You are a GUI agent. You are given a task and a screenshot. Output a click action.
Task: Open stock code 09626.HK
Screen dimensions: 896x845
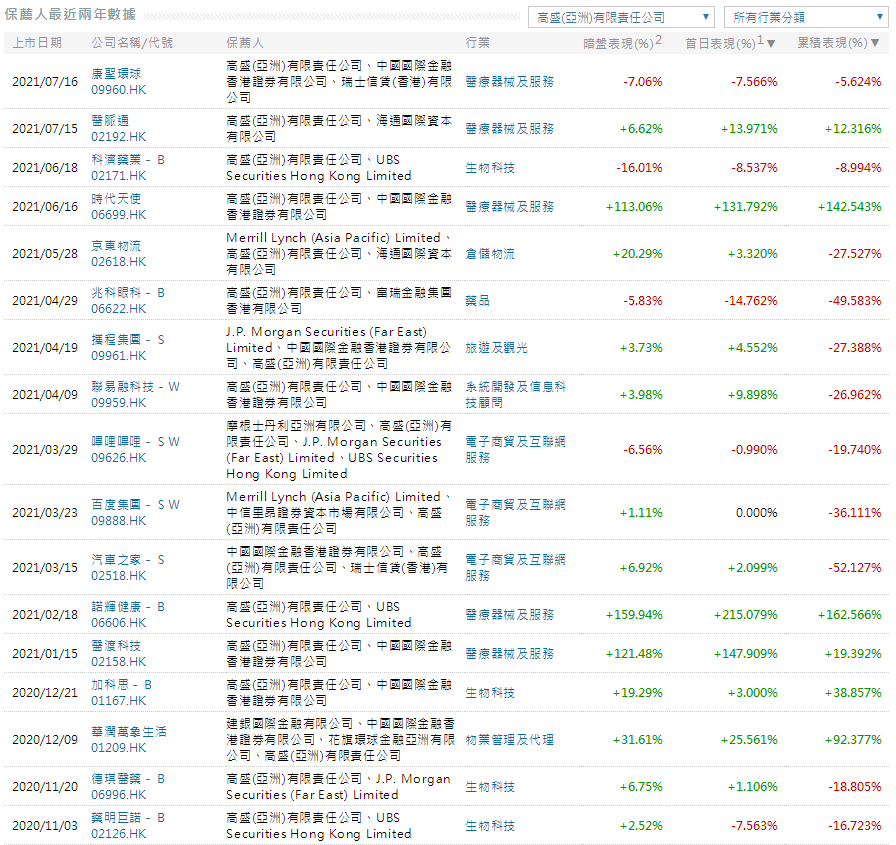[x=119, y=458]
